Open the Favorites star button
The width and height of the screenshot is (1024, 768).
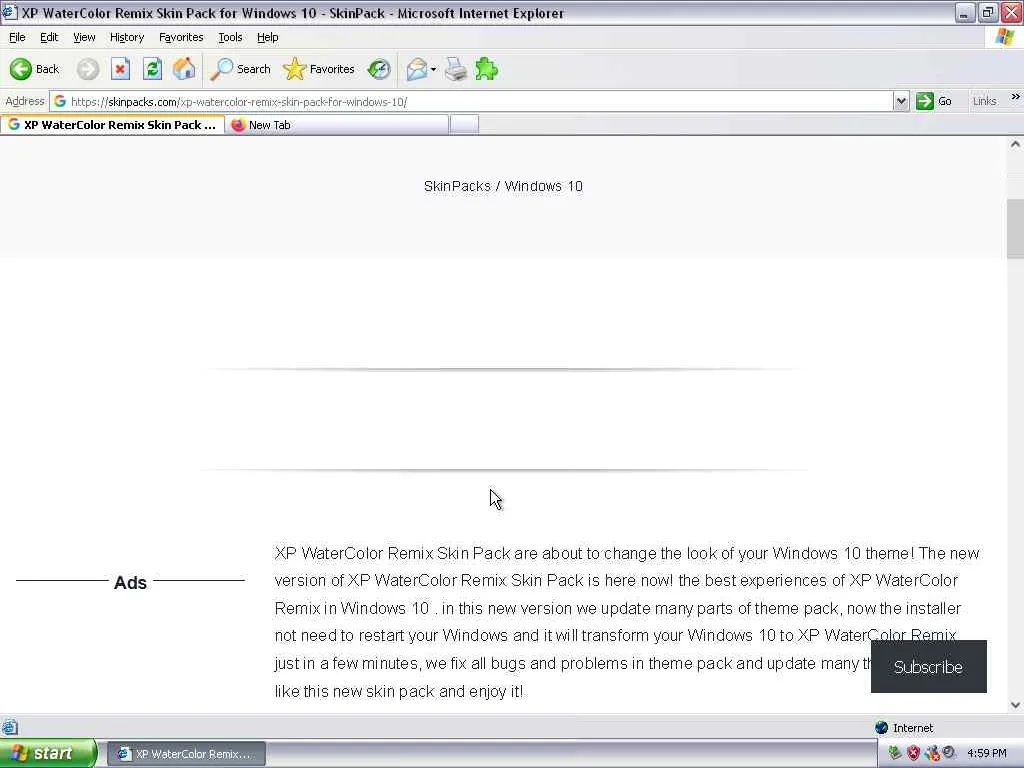pos(319,69)
